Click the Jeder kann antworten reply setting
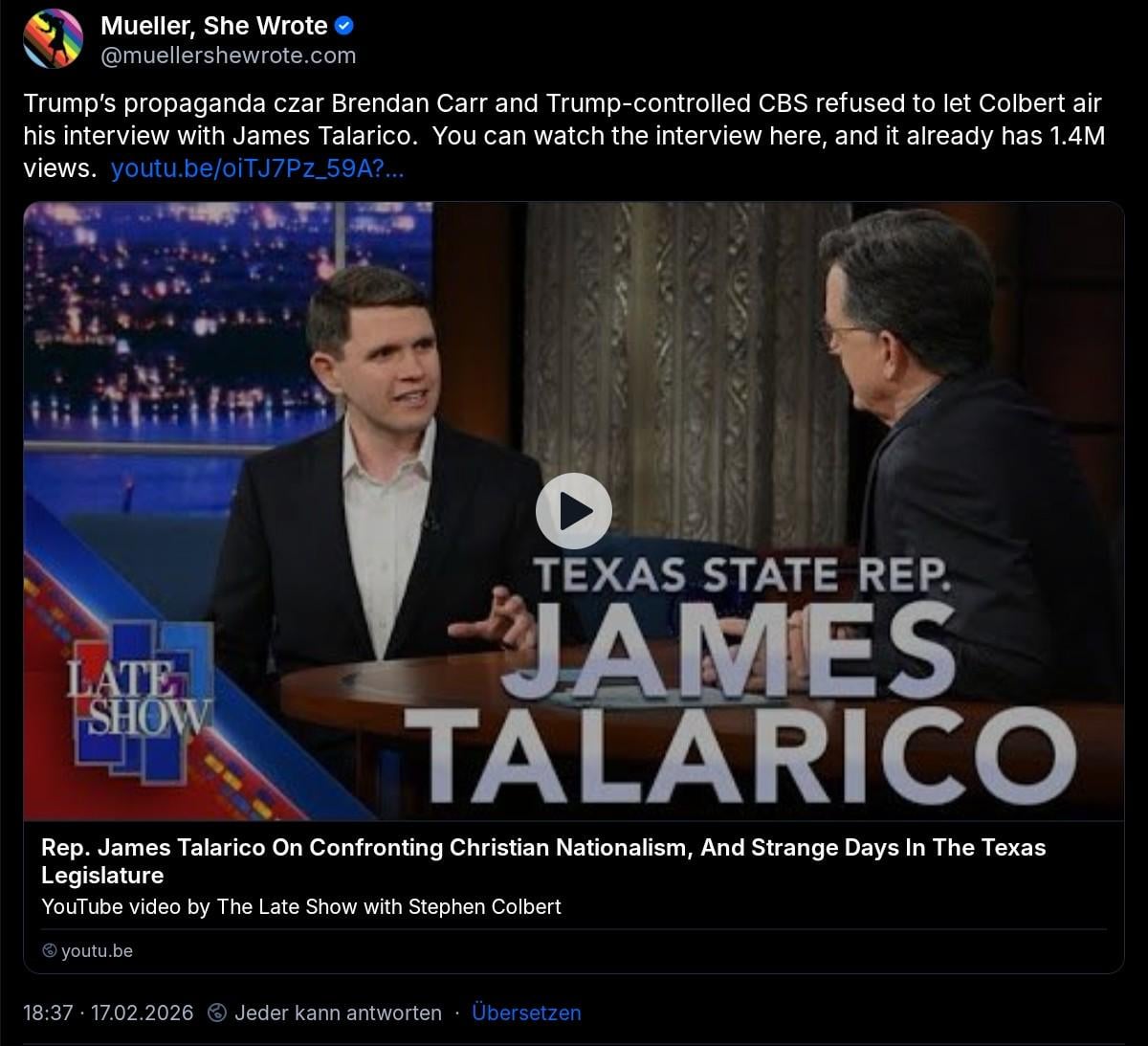The image size is (1148, 1046). [x=338, y=1013]
